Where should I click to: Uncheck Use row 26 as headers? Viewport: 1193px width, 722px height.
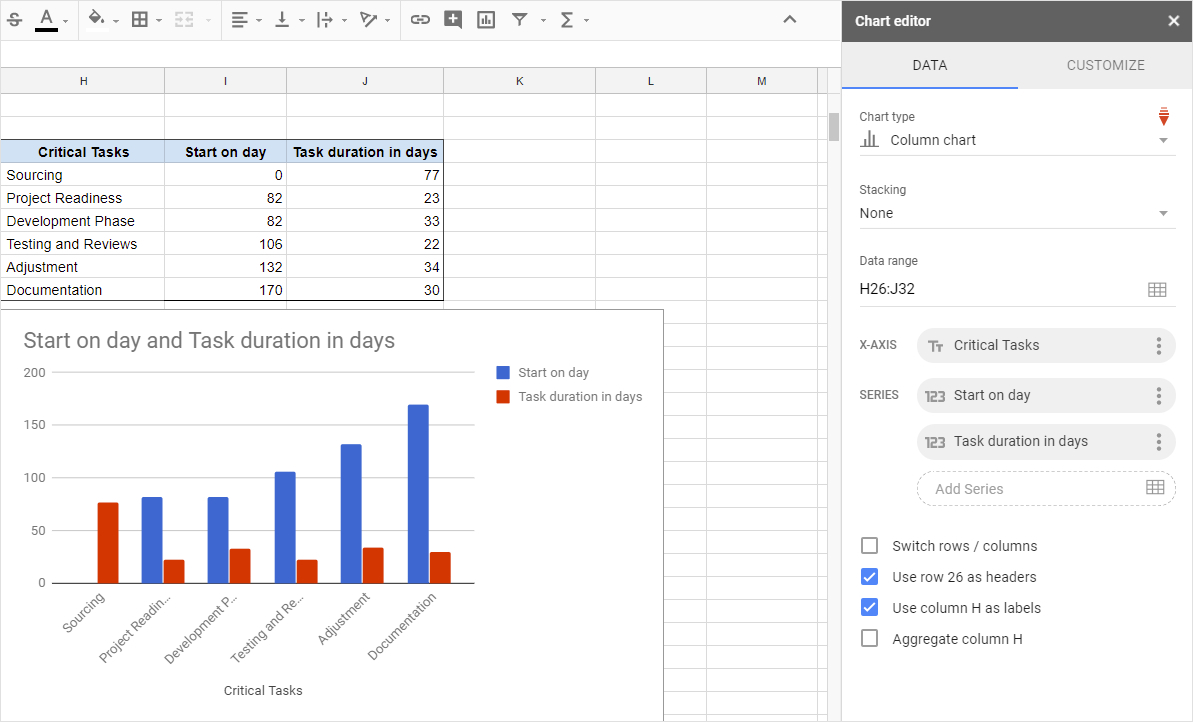(x=870, y=577)
